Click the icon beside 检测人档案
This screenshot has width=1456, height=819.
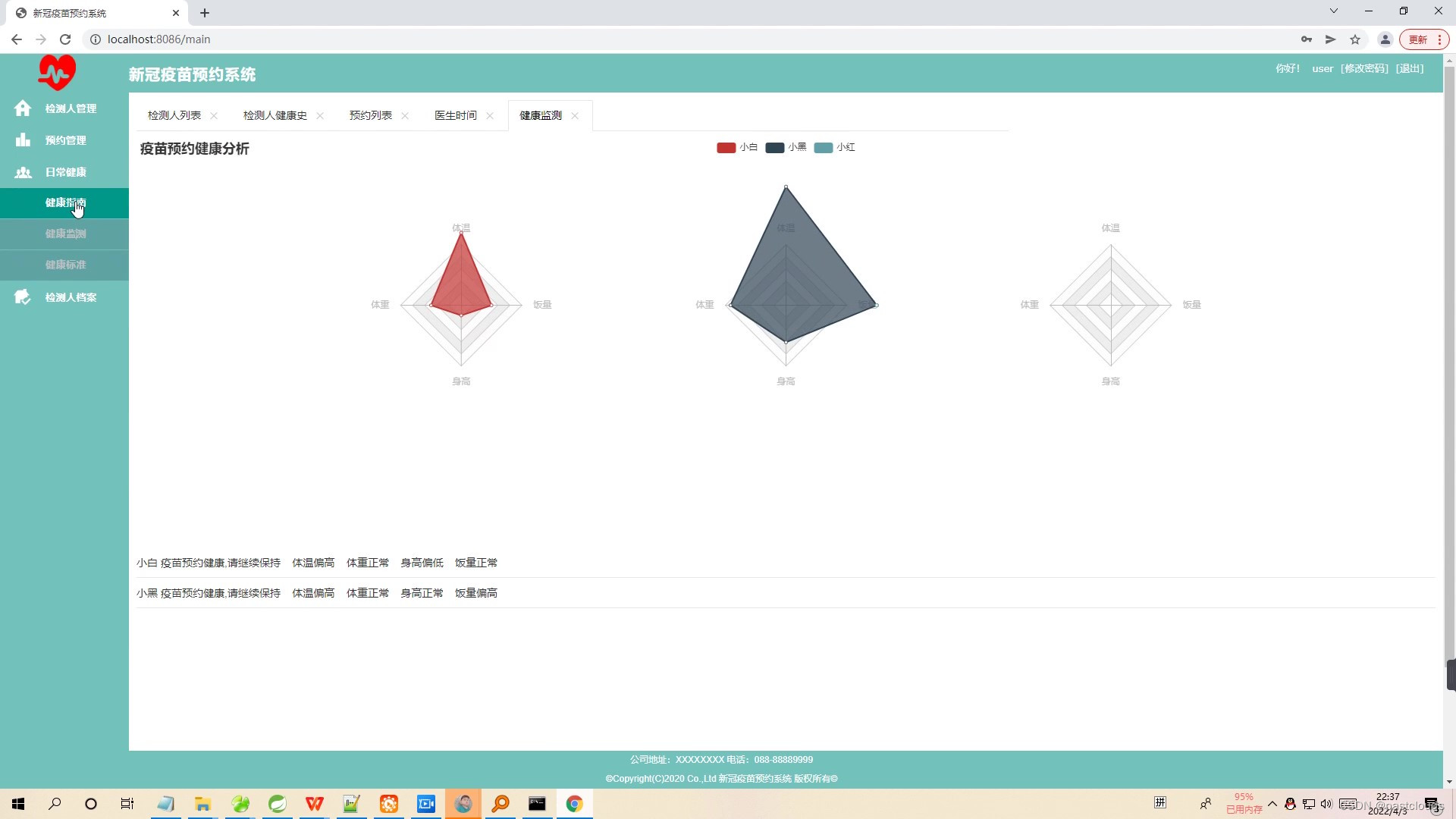(23, 297)
